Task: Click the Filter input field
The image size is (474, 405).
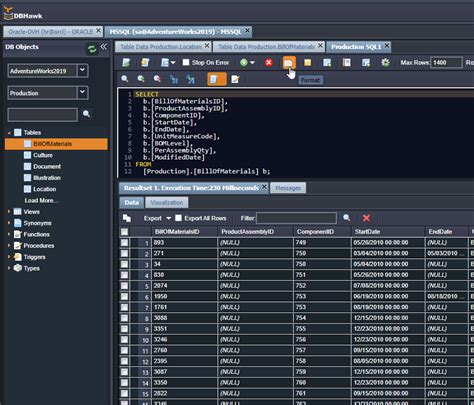Action: pos(296,218)
